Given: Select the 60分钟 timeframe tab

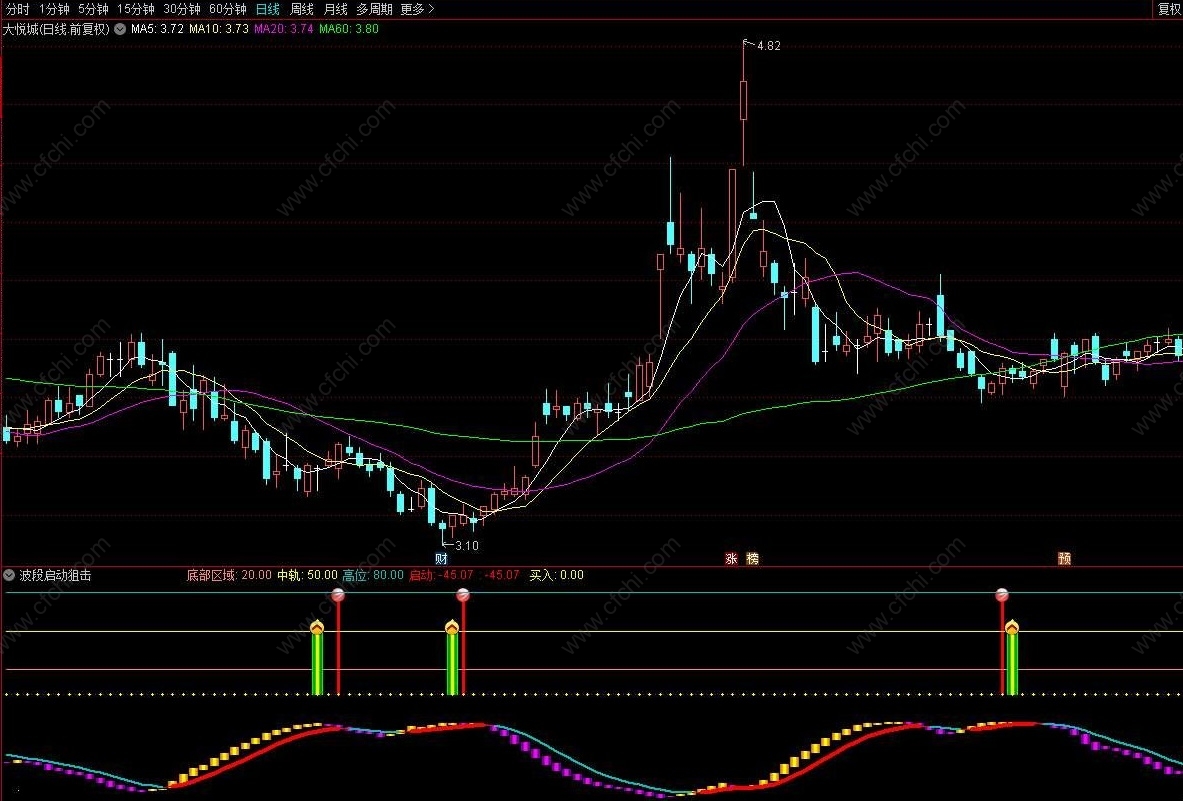Looking at the screenshot, I should pyautogui.click(x=228, y=9).
